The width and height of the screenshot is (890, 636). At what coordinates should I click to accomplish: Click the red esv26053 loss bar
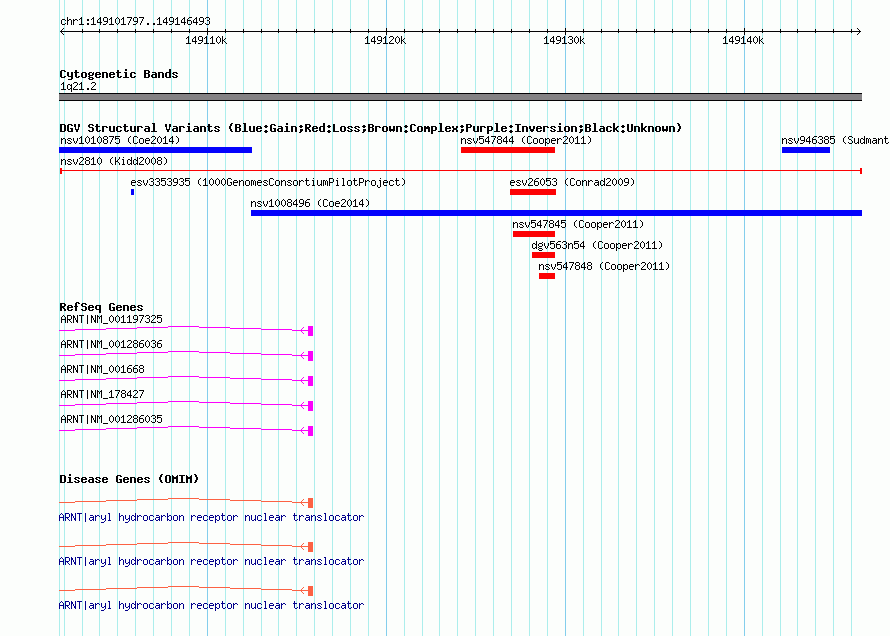pyautogui.click(x=532, y=192)
